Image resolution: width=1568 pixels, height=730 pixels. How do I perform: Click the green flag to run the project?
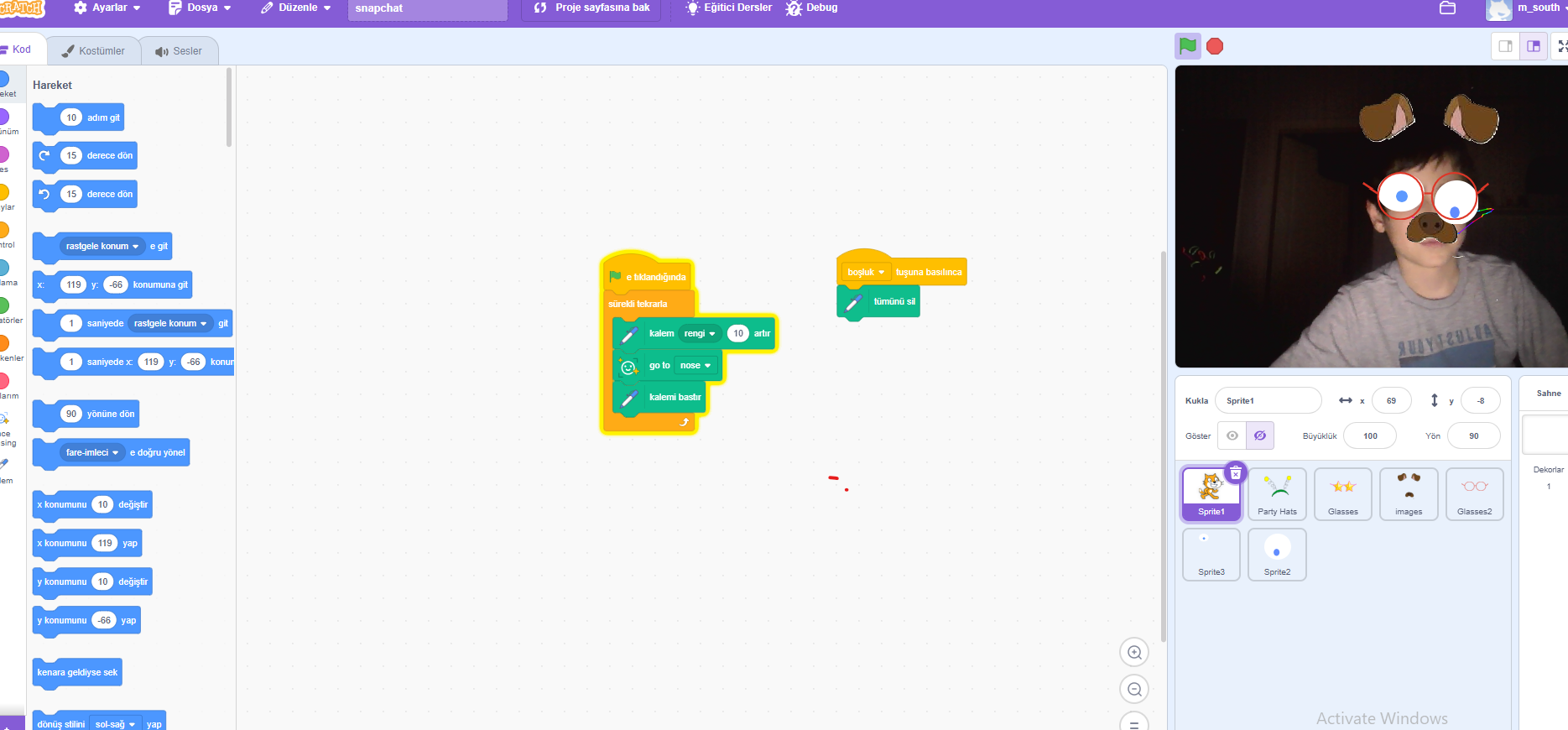pos(1187,46)
